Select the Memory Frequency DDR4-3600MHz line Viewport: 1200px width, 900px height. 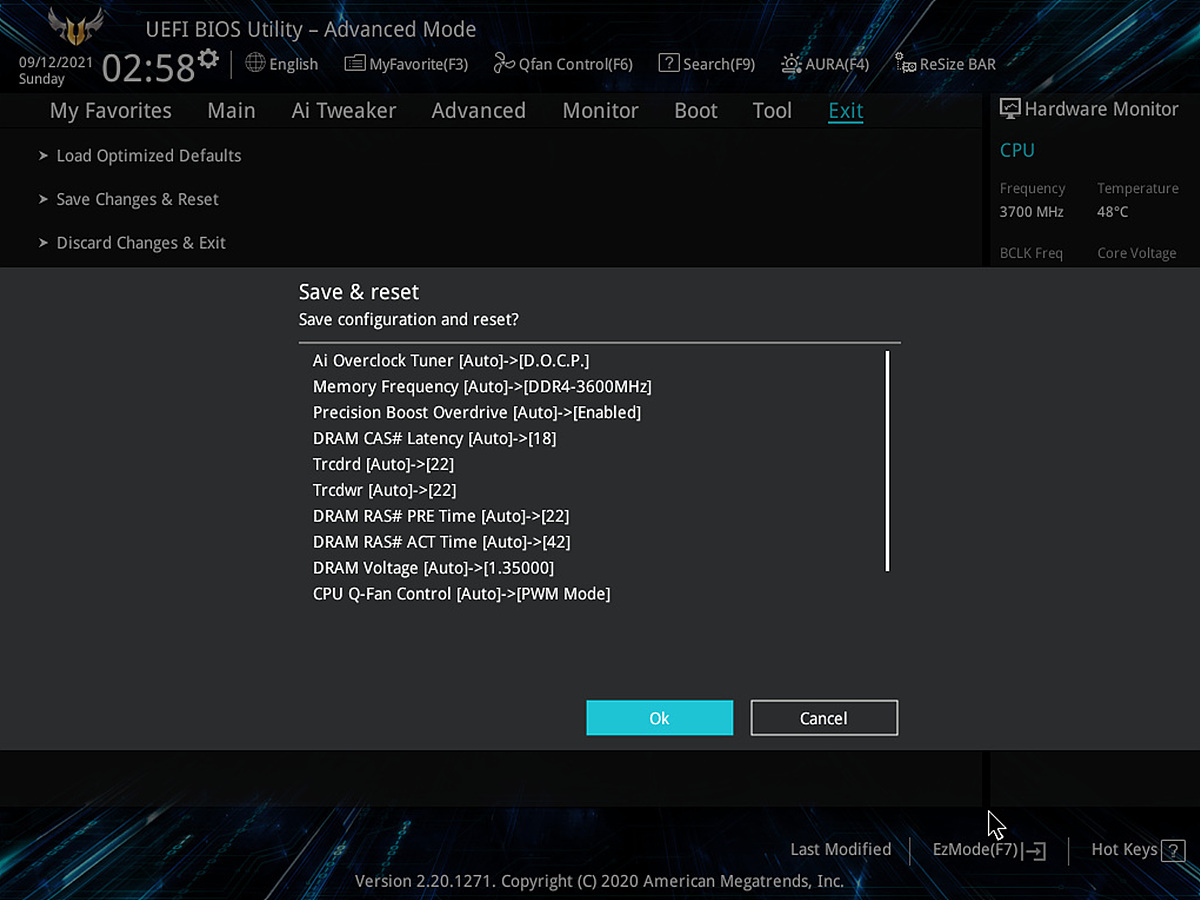coord(482,386)
